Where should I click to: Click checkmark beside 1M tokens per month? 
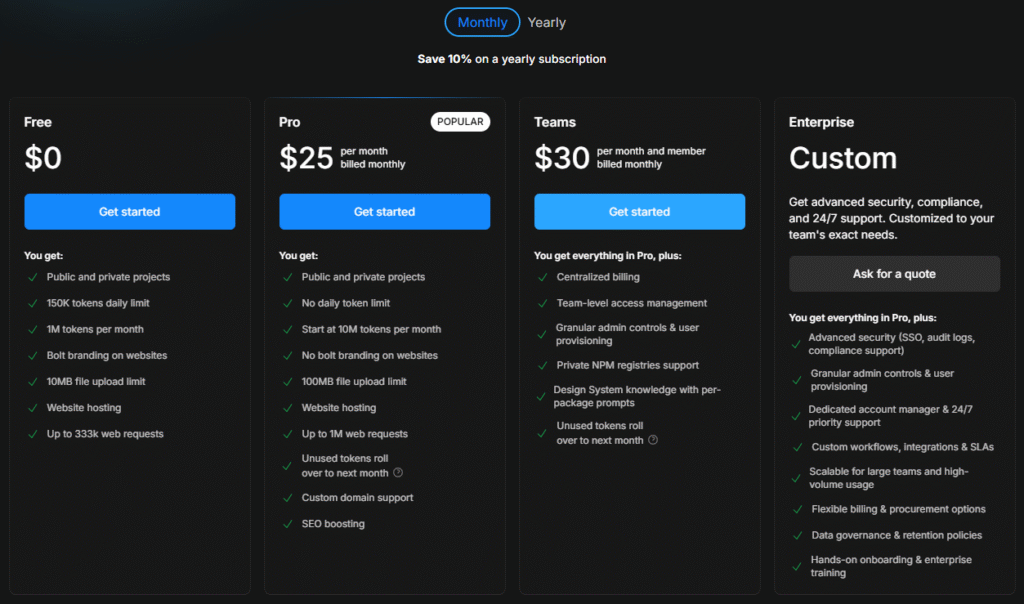(x=33, y=329)
